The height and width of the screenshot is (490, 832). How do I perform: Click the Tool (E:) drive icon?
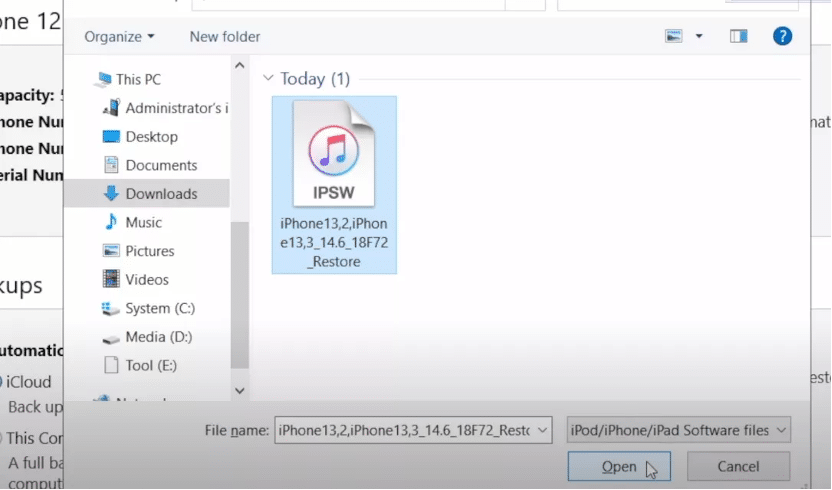[111, 365]
